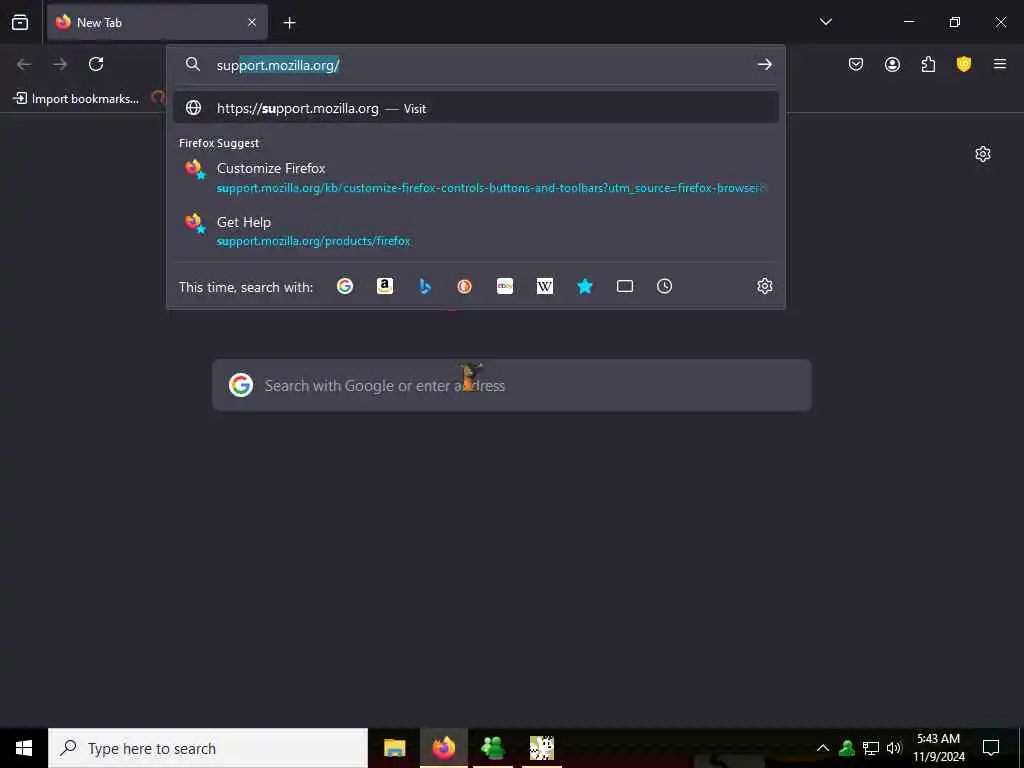Personalize New Tab with gear icon
Image resolution: width=1024 pixels, height=768 pixels.
[x=983, y=154]
